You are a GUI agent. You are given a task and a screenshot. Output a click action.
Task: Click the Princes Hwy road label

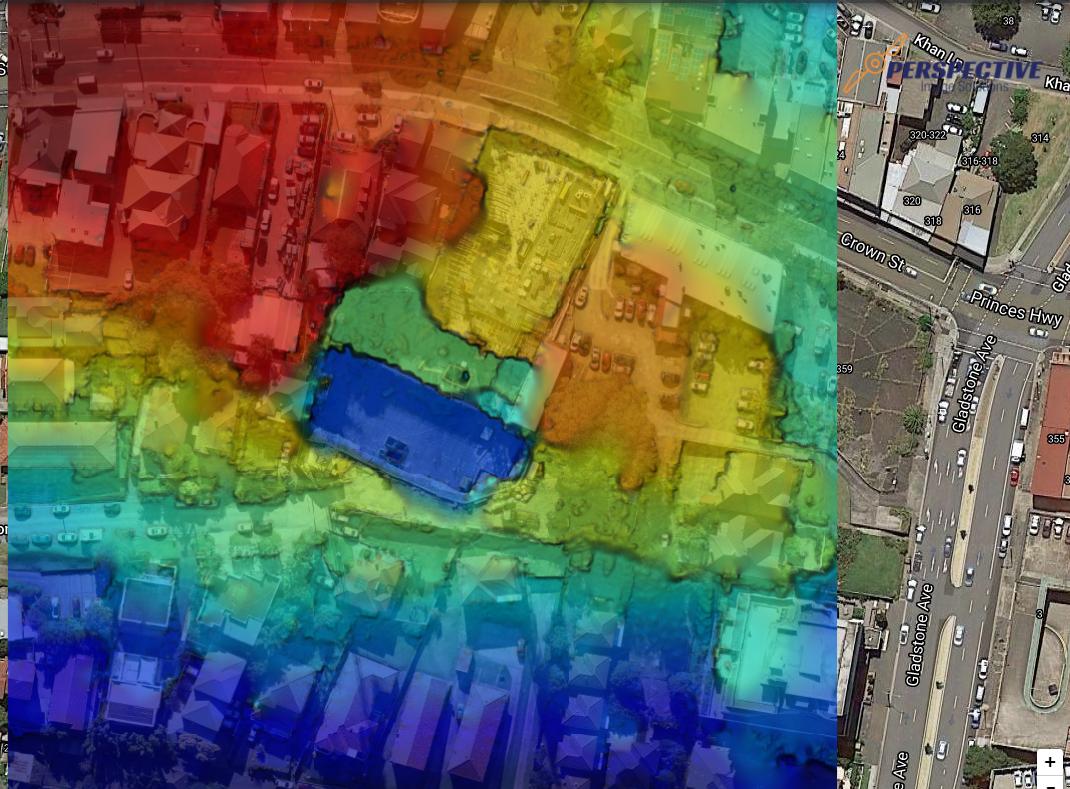click(1015, 309)
